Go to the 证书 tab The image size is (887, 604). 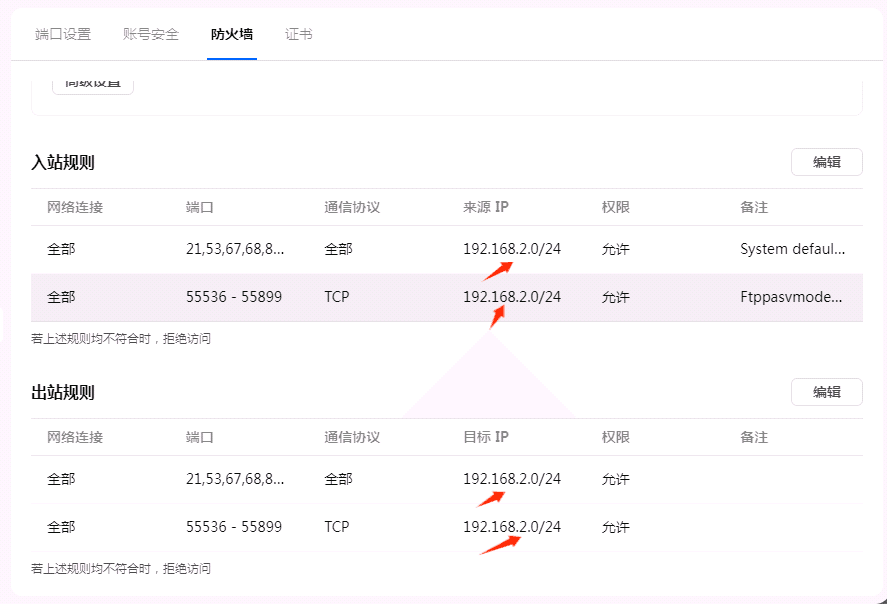coord(299,34)
